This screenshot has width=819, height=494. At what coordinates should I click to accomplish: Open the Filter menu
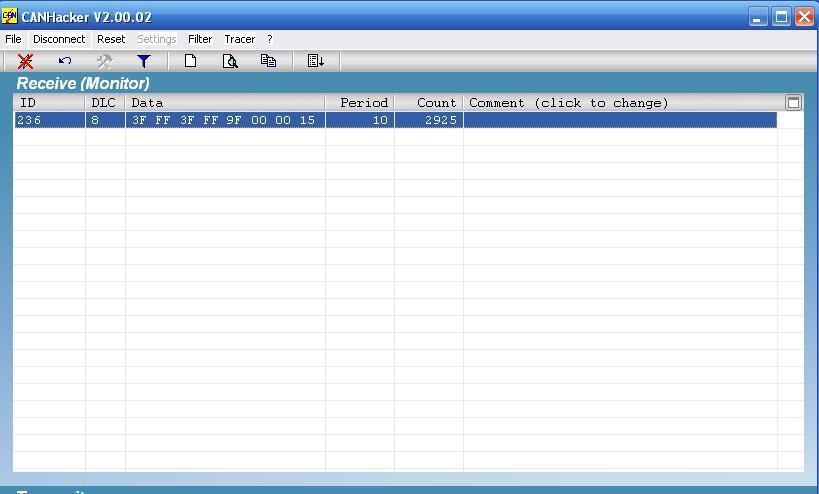point(200,39)
